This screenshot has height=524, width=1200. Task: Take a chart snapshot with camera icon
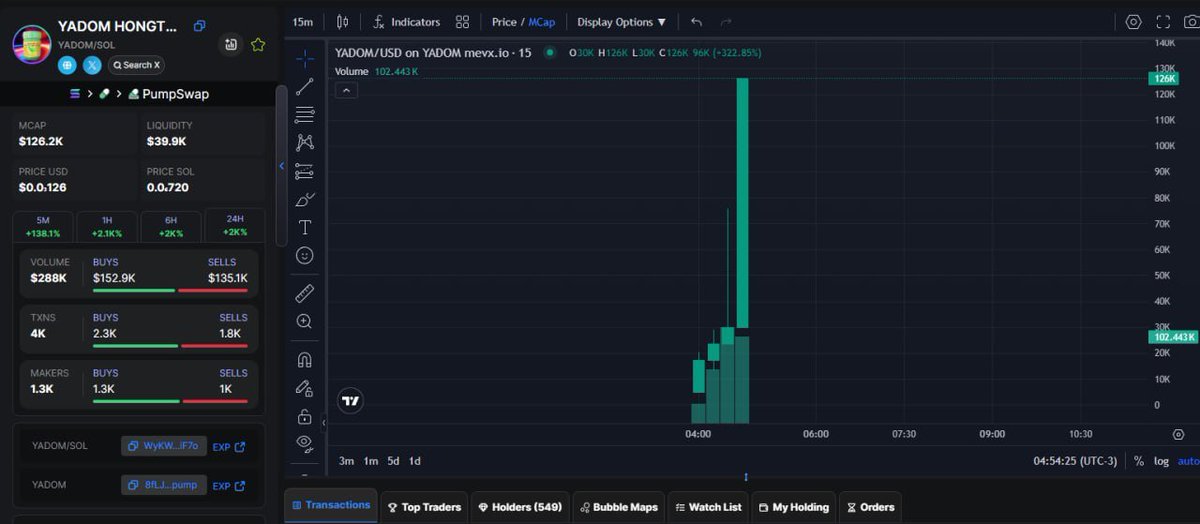[1191, 22]
